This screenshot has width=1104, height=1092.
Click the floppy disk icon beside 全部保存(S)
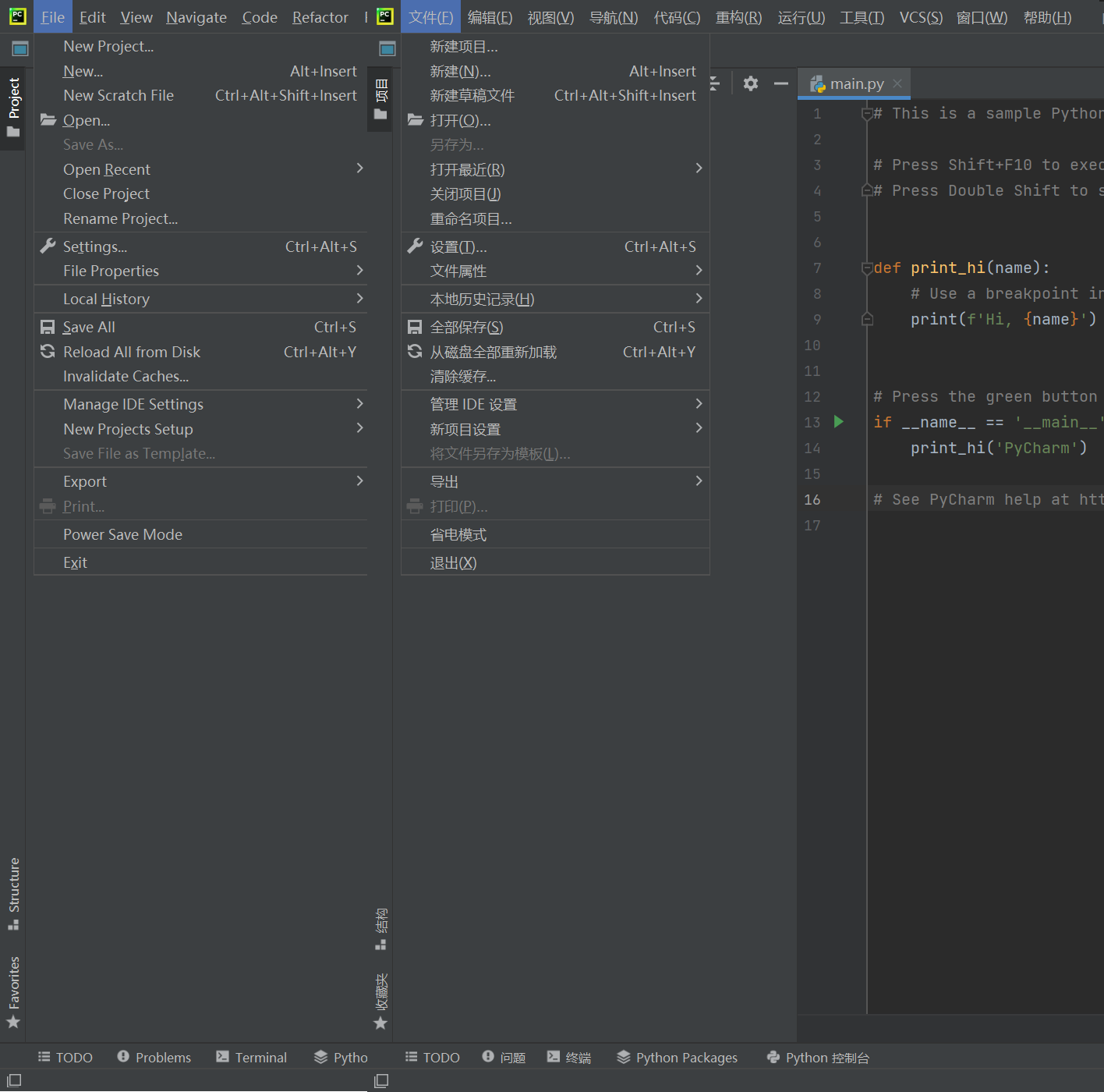tap(416, 327)
